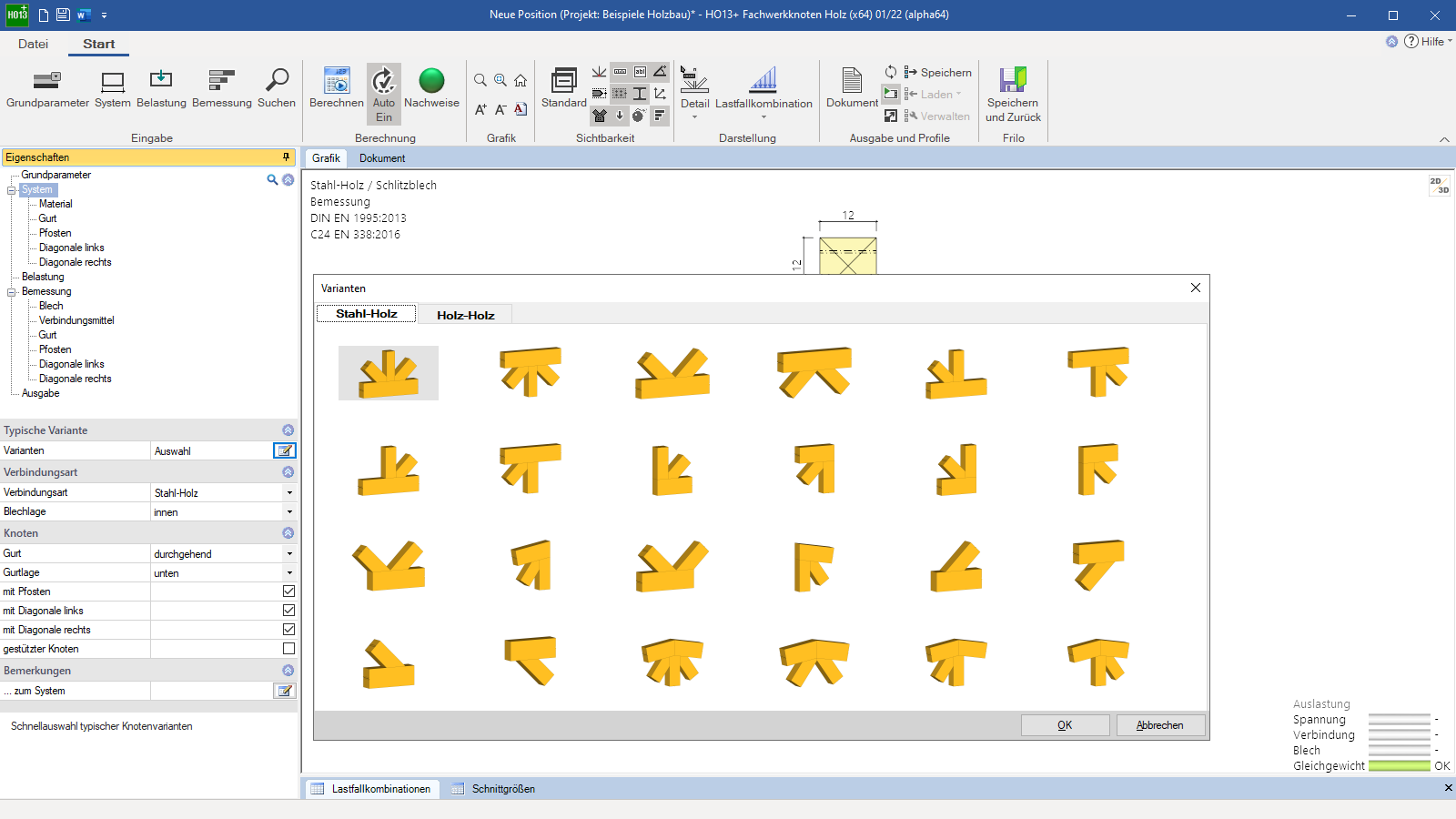
Task: Toggle the load arrow visibility icon
Action: [x=620, y=116]
